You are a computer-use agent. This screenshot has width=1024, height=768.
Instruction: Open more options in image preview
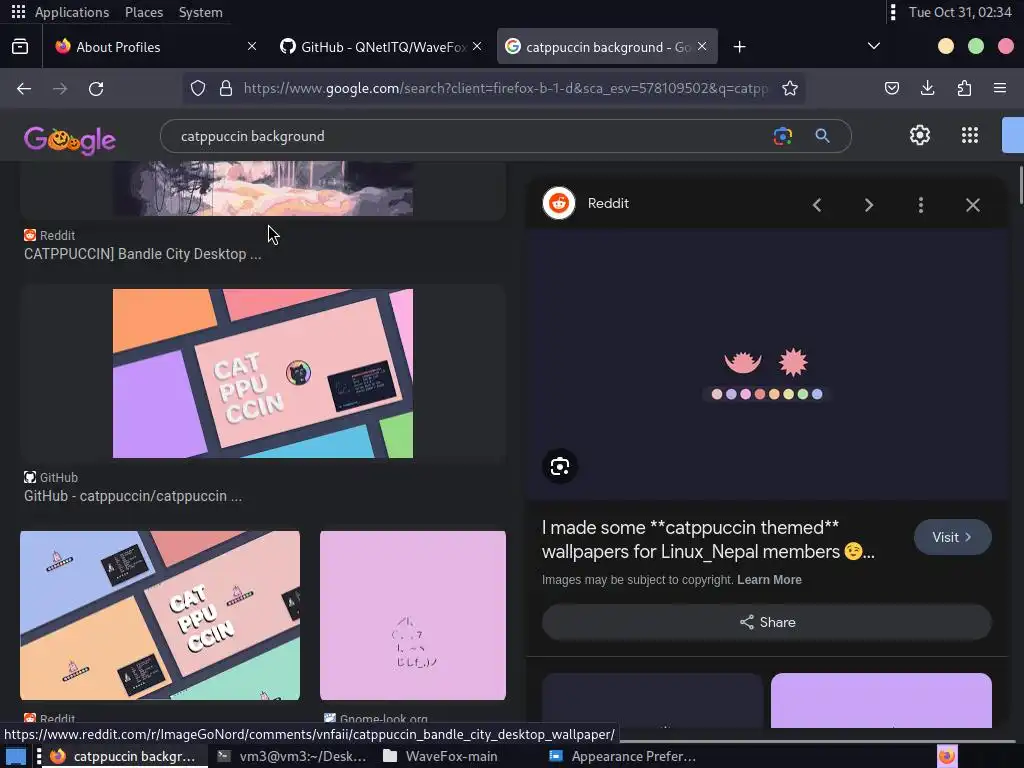click(921, 205)
